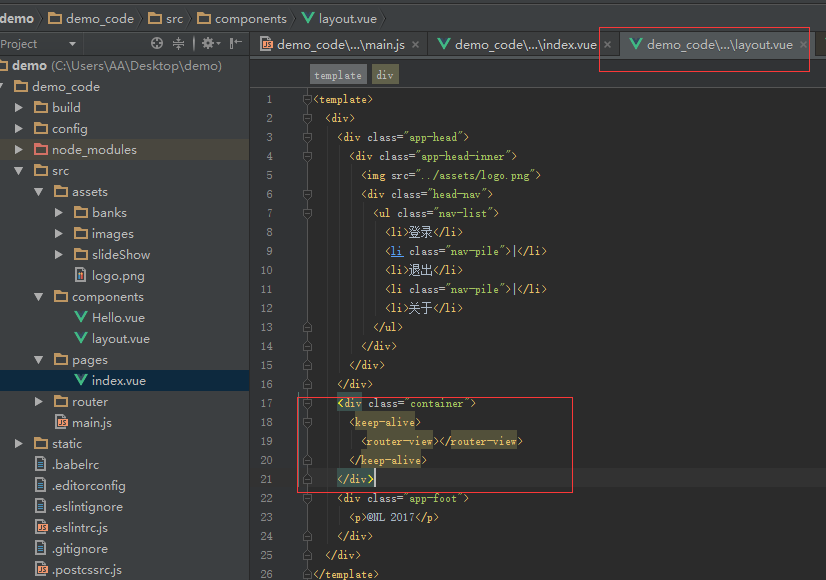Select the .eslintignore file
This screenshot has height=580, width=826.
click(x=124, y=507)
